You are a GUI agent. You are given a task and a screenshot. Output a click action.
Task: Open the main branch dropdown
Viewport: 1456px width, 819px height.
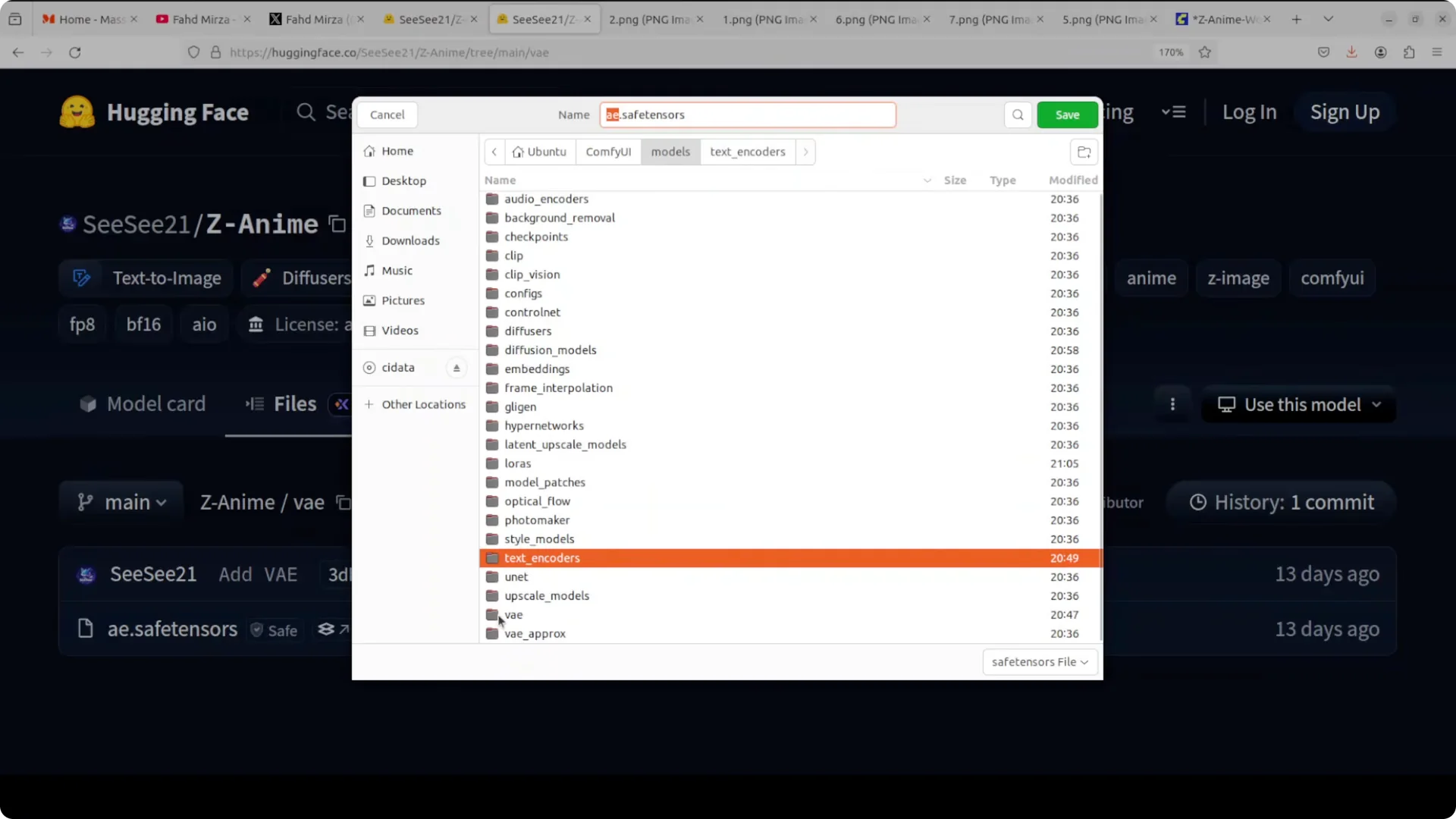121,502
